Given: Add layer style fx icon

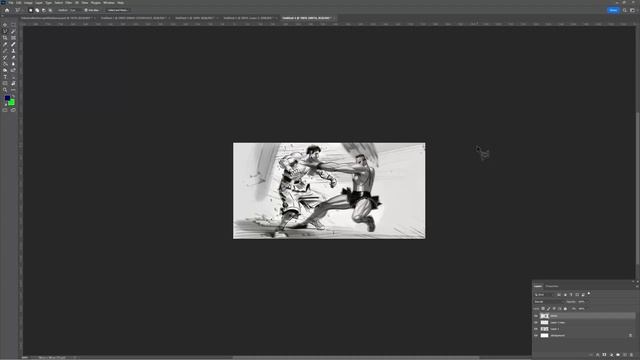Looking at the screenshot, I should point(598,355).
